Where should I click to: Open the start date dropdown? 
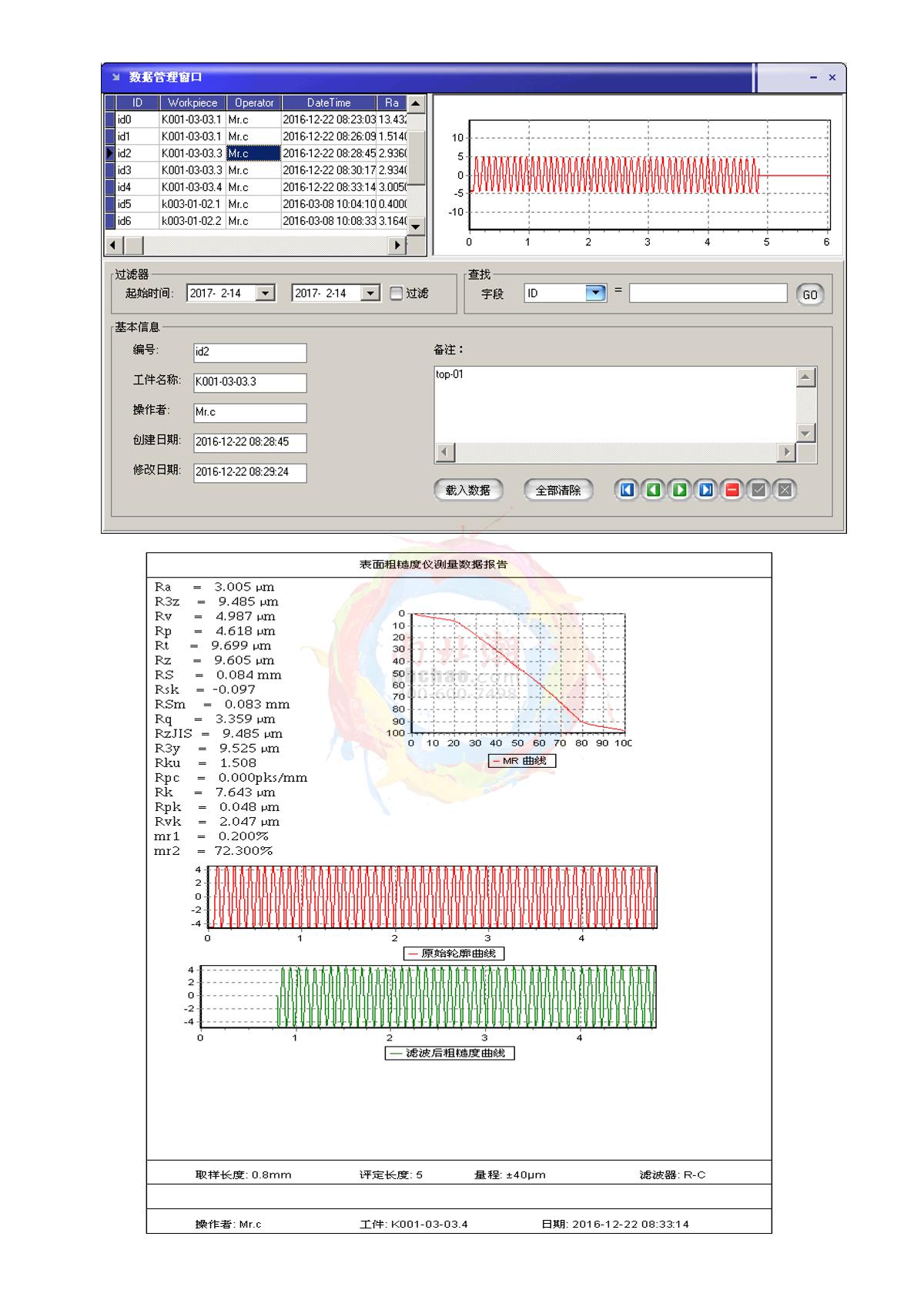point(266,293)
